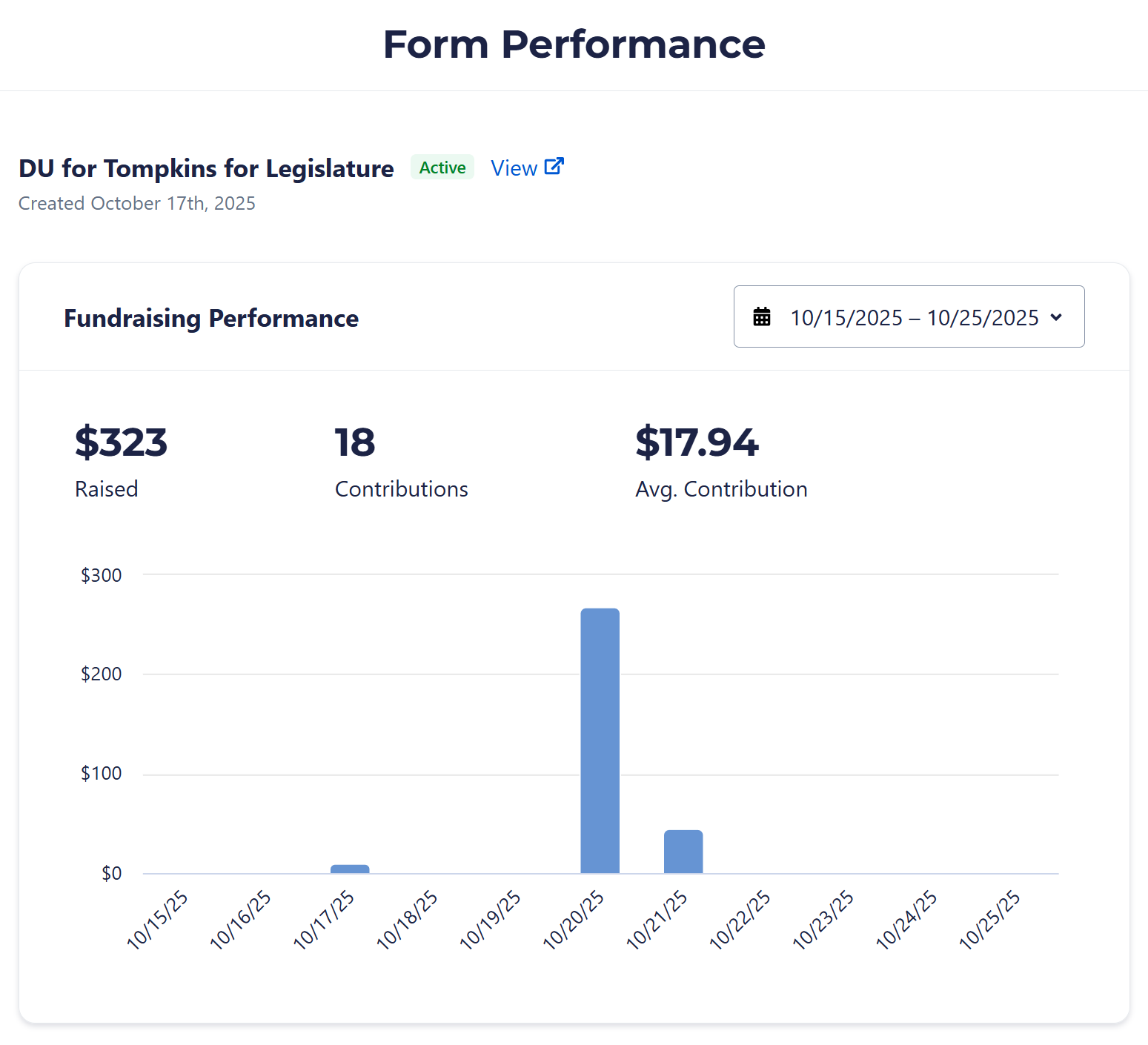The image size is (1148, 1045).
Task: Expand the date range chevron arrow
Action: click(x=1056, y=317)
